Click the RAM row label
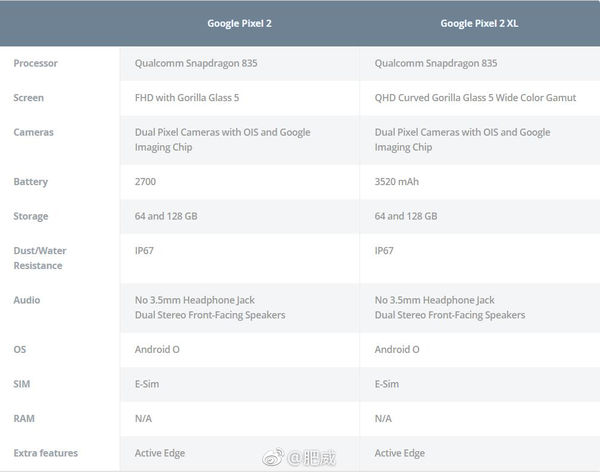 (x=24, y=419)
